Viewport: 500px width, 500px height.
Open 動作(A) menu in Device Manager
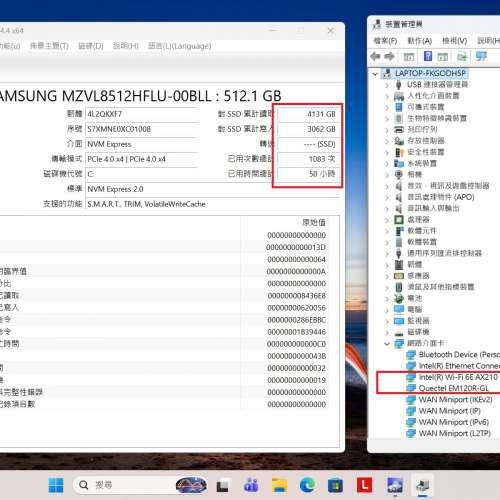(420, 41)
